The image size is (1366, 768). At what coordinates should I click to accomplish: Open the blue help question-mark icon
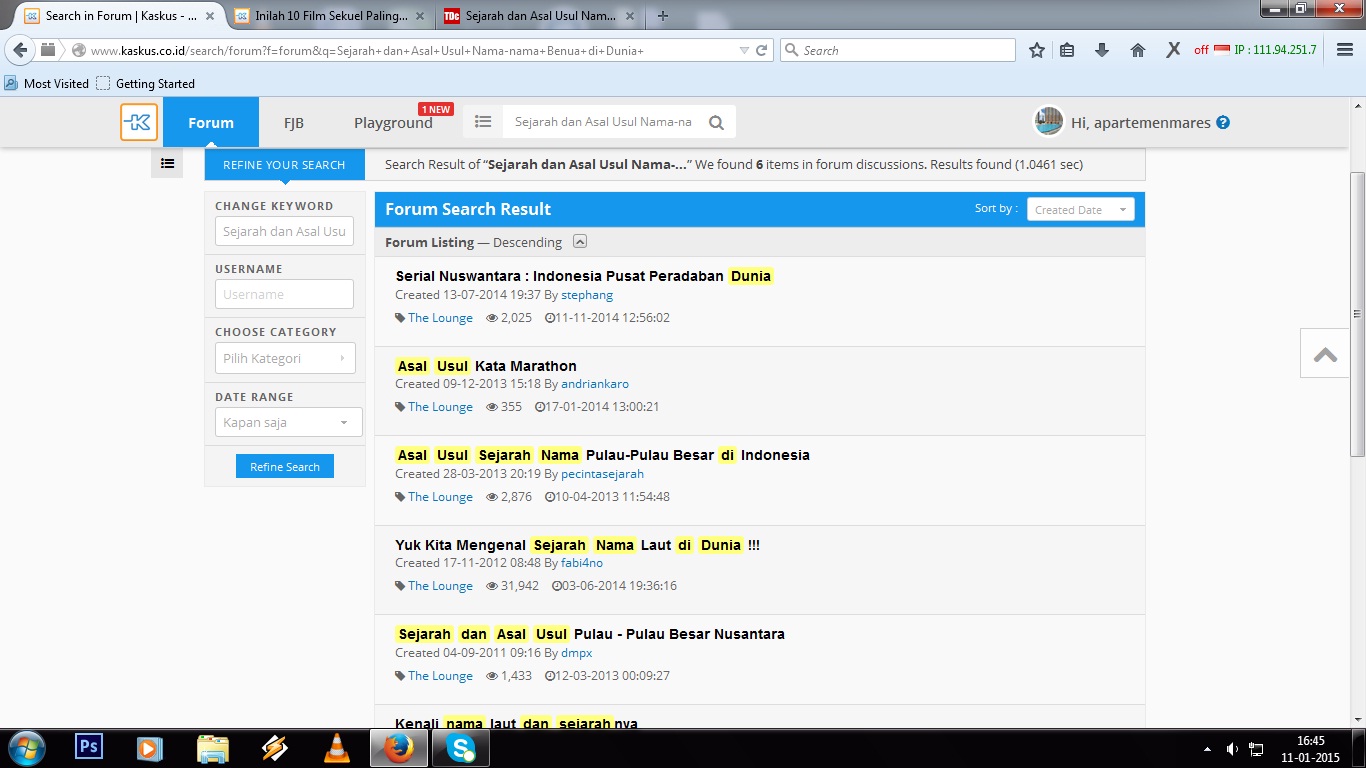coord(1223,123)
